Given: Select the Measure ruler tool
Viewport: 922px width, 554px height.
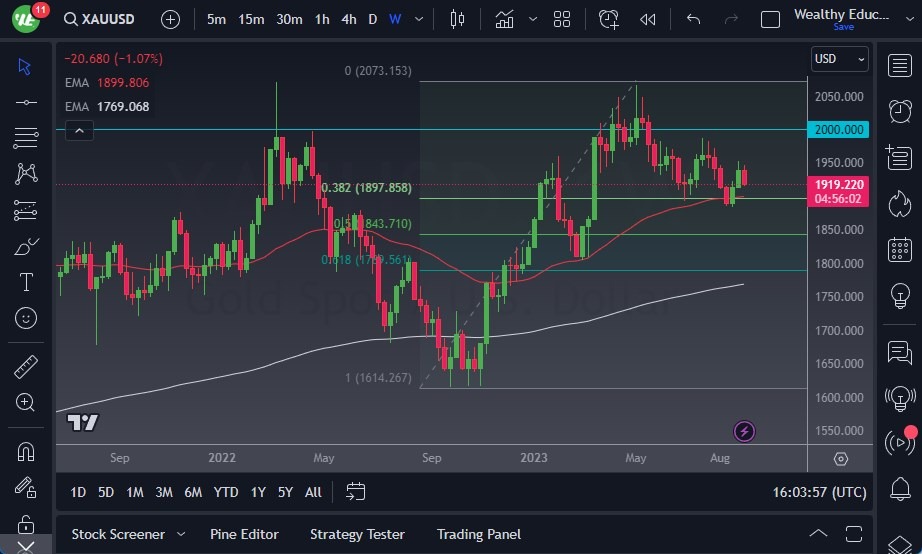Looking at the screenshot, I should point(26,367).
